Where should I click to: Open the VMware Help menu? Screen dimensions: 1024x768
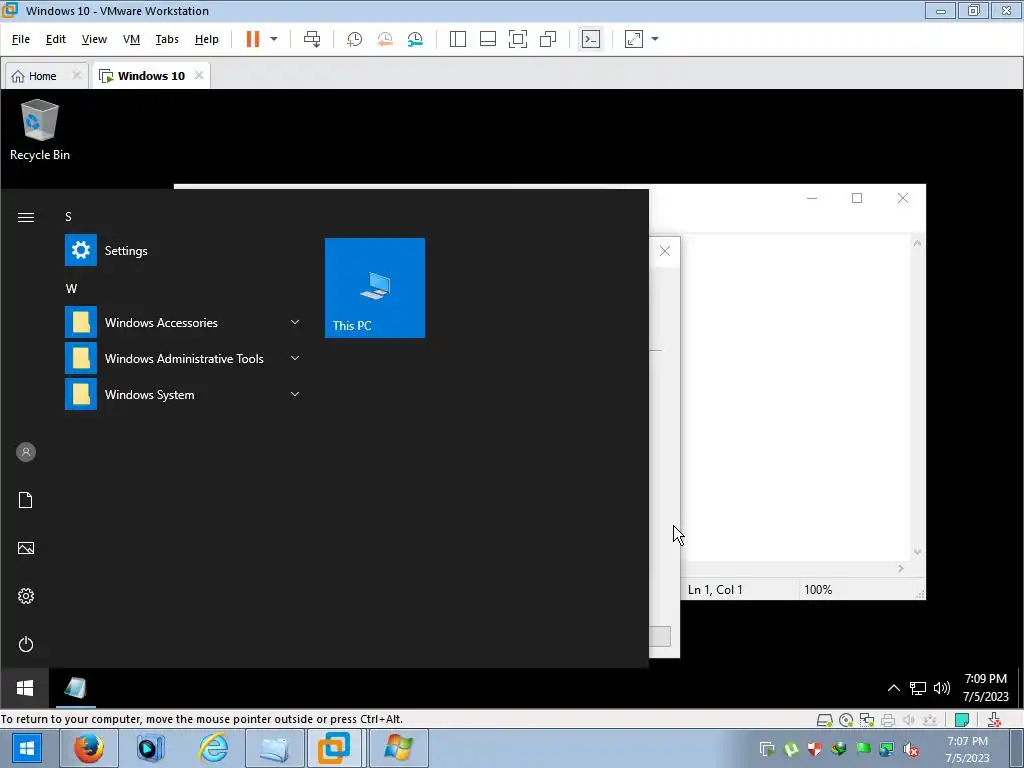click(206, 39)
